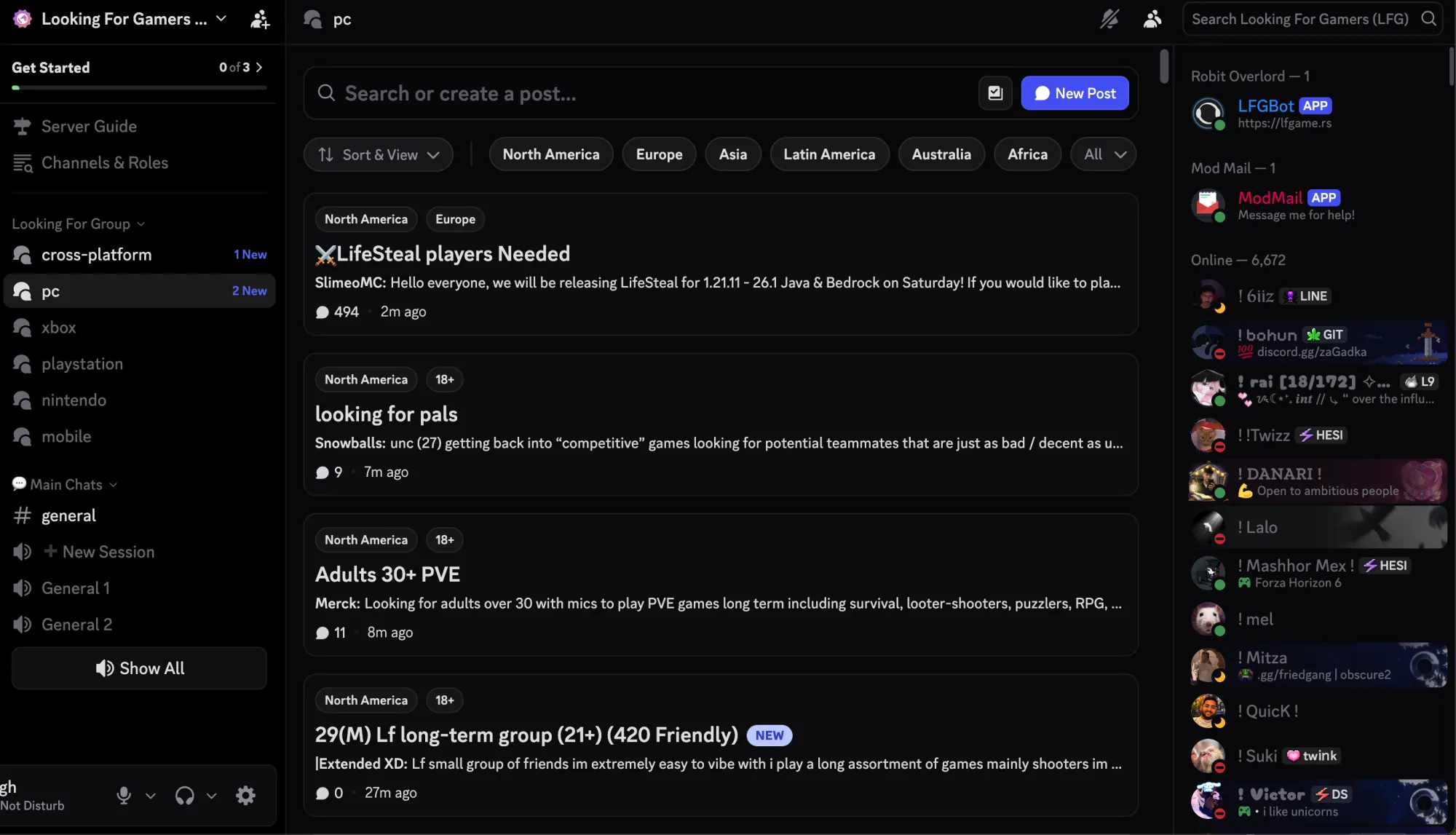Open the pc forum channel
The width and height of the screenshot is (1456, 835).
pos(139,291)
